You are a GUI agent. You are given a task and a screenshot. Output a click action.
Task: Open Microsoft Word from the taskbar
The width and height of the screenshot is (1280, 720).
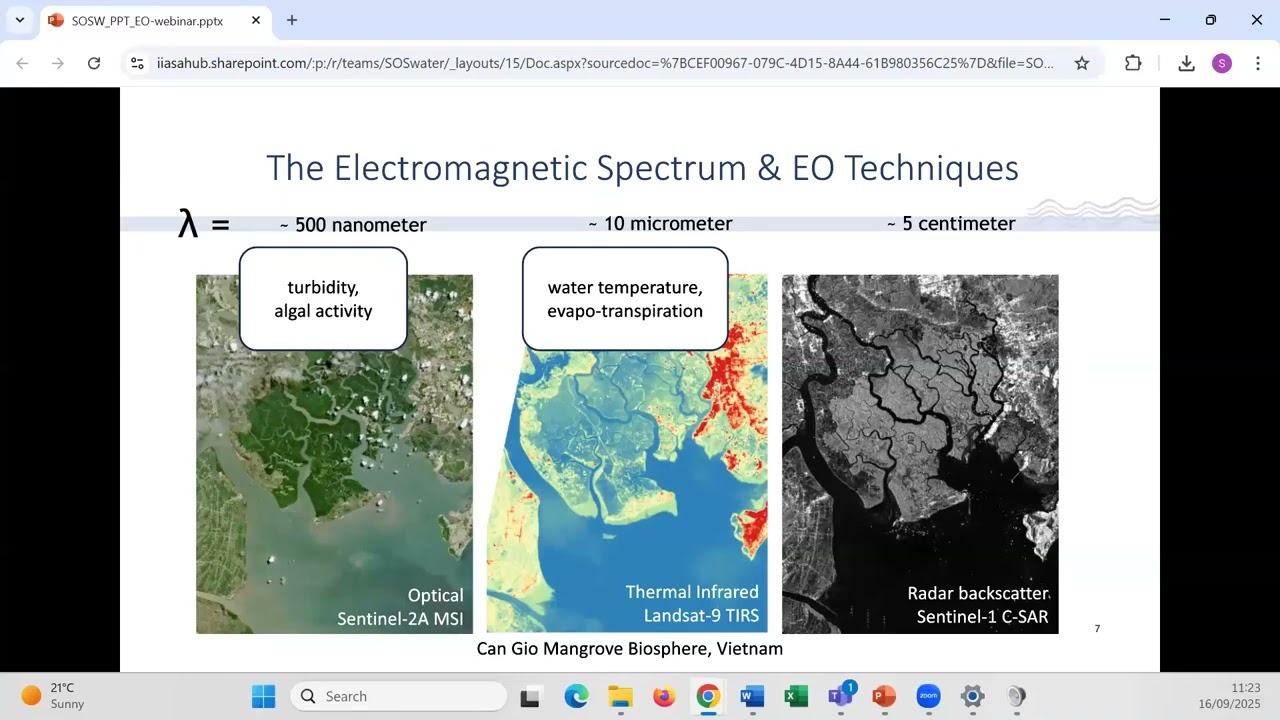point(752,696)
